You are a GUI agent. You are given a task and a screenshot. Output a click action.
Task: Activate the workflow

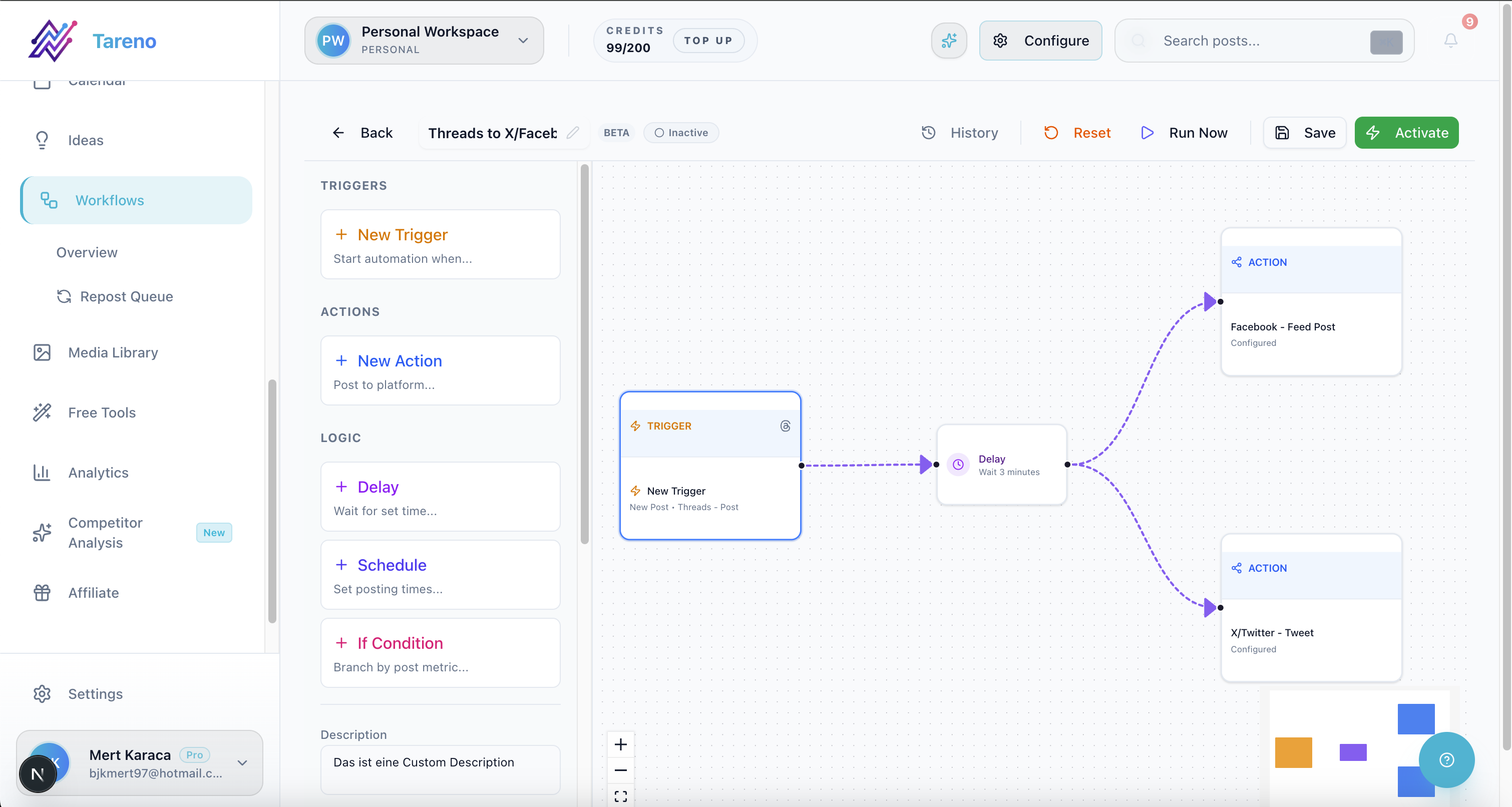point(1406,133)
